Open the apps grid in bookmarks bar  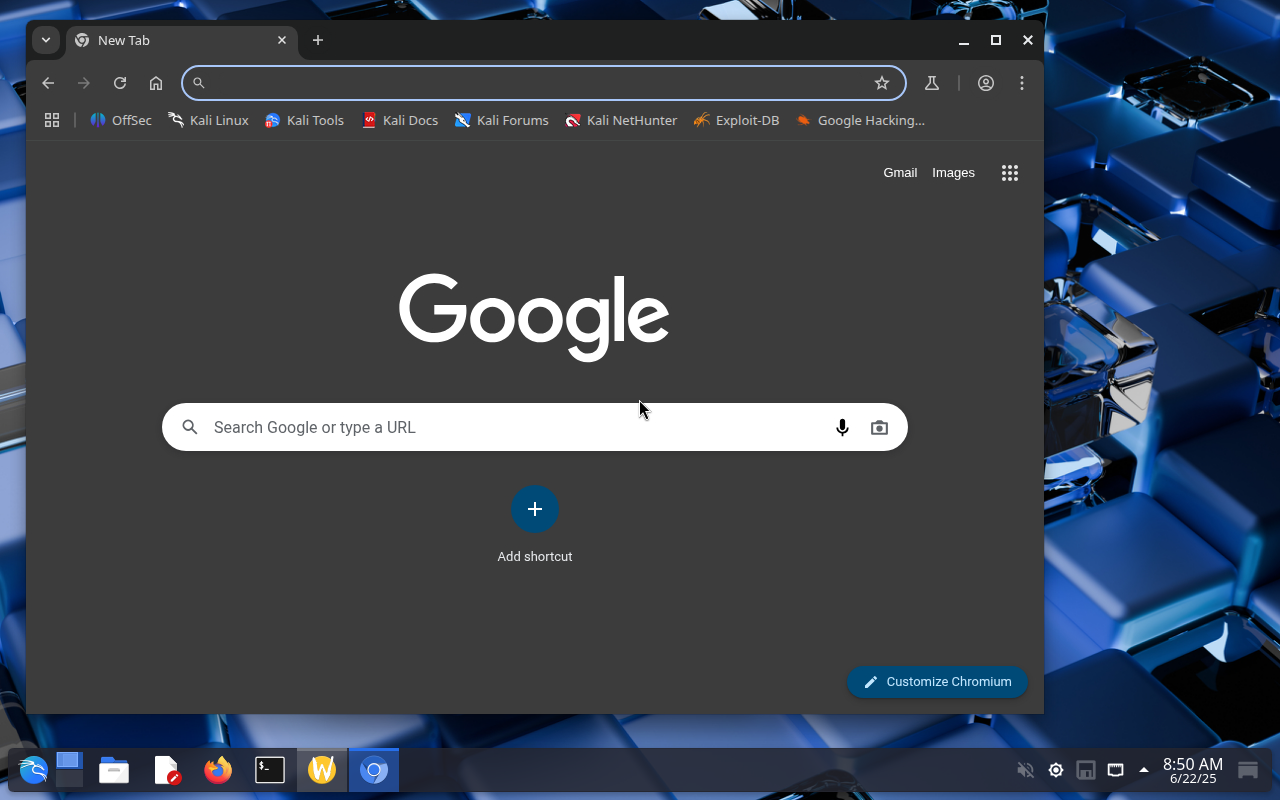52,120
